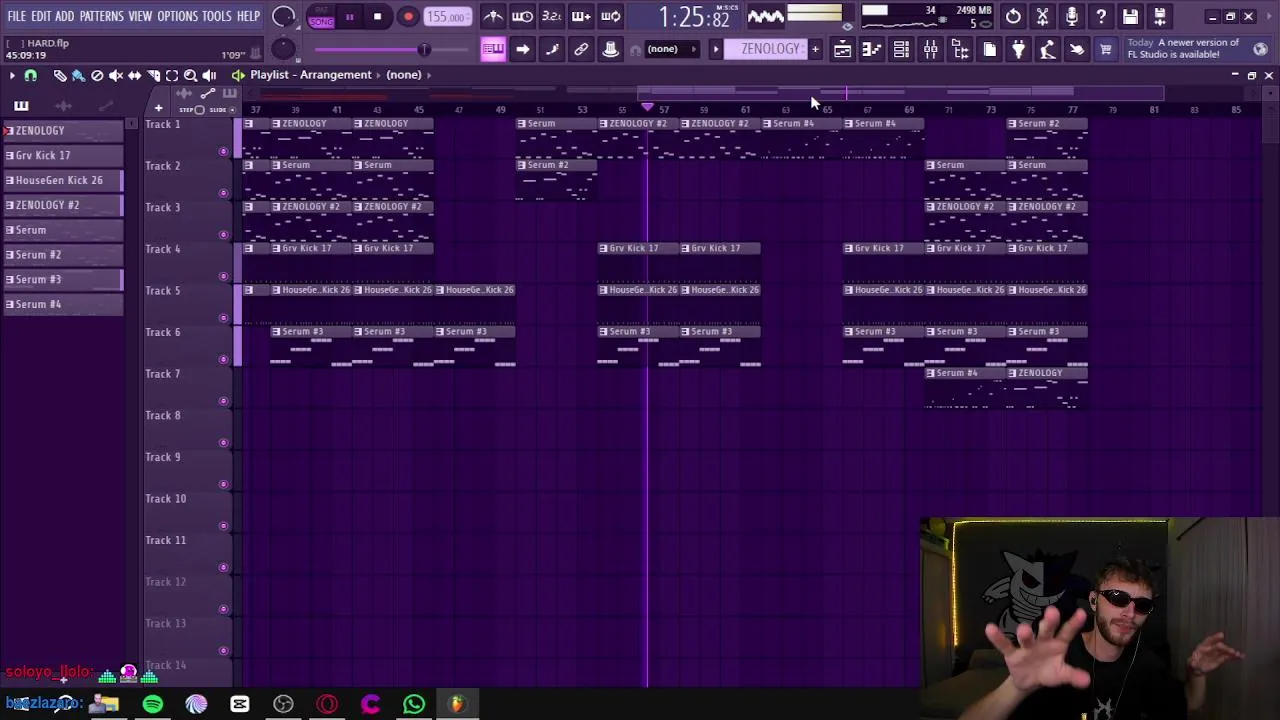Select the Mute tool in Playlist toolbar
1280x720 pixels.
pos(116,75)
